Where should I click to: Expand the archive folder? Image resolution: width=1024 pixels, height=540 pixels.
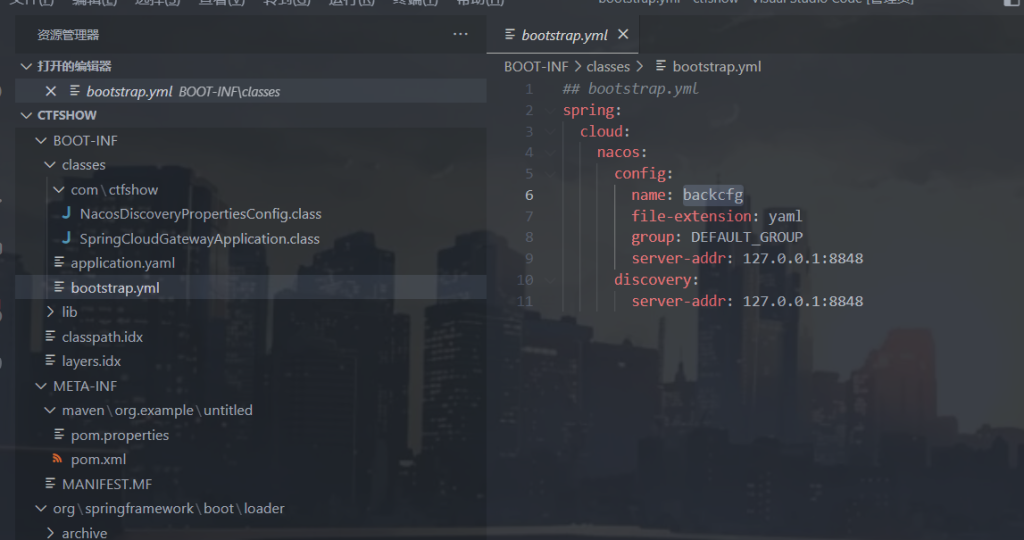(50, 533)
